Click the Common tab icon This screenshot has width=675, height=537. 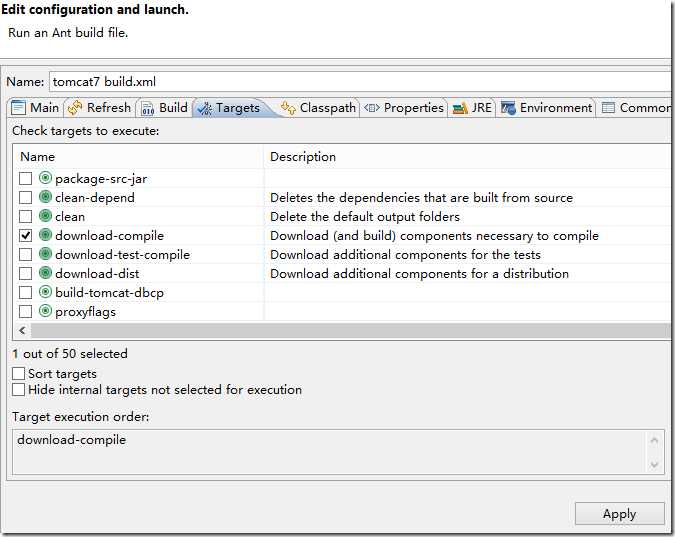click(608, 107)
